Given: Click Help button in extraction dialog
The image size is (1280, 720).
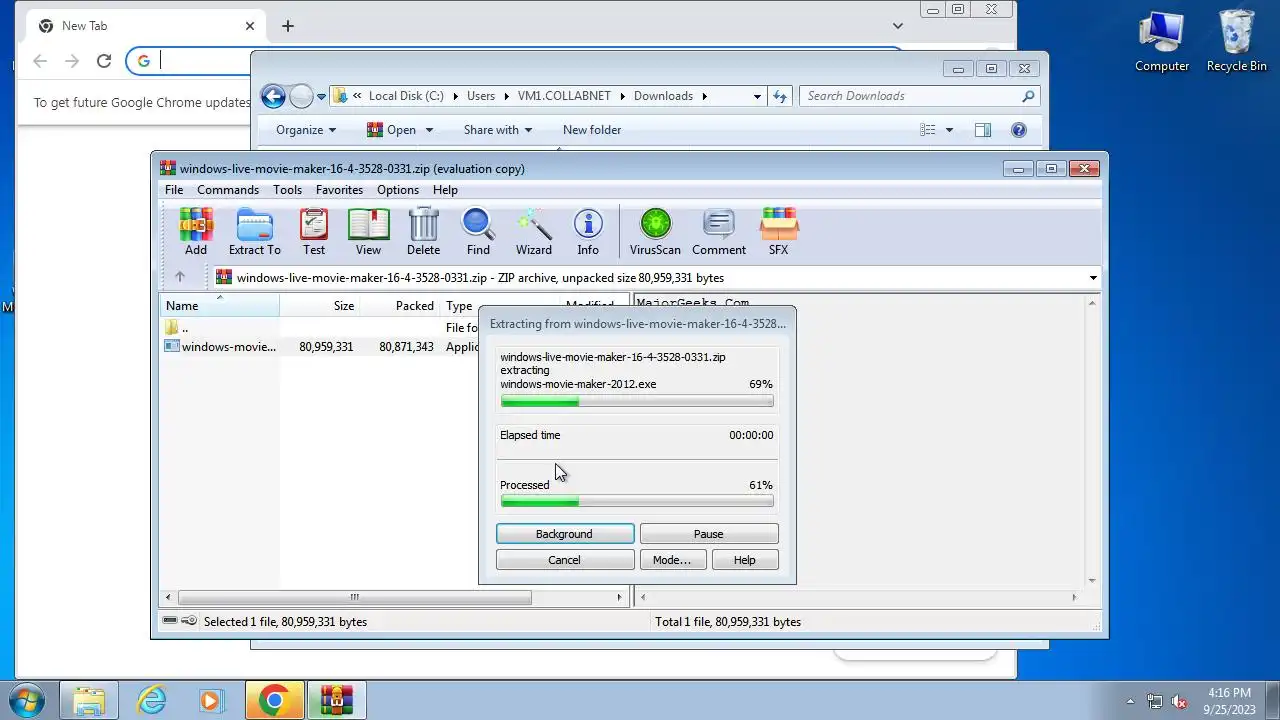Looking at the screenshot, I should [x=745, y=560].
